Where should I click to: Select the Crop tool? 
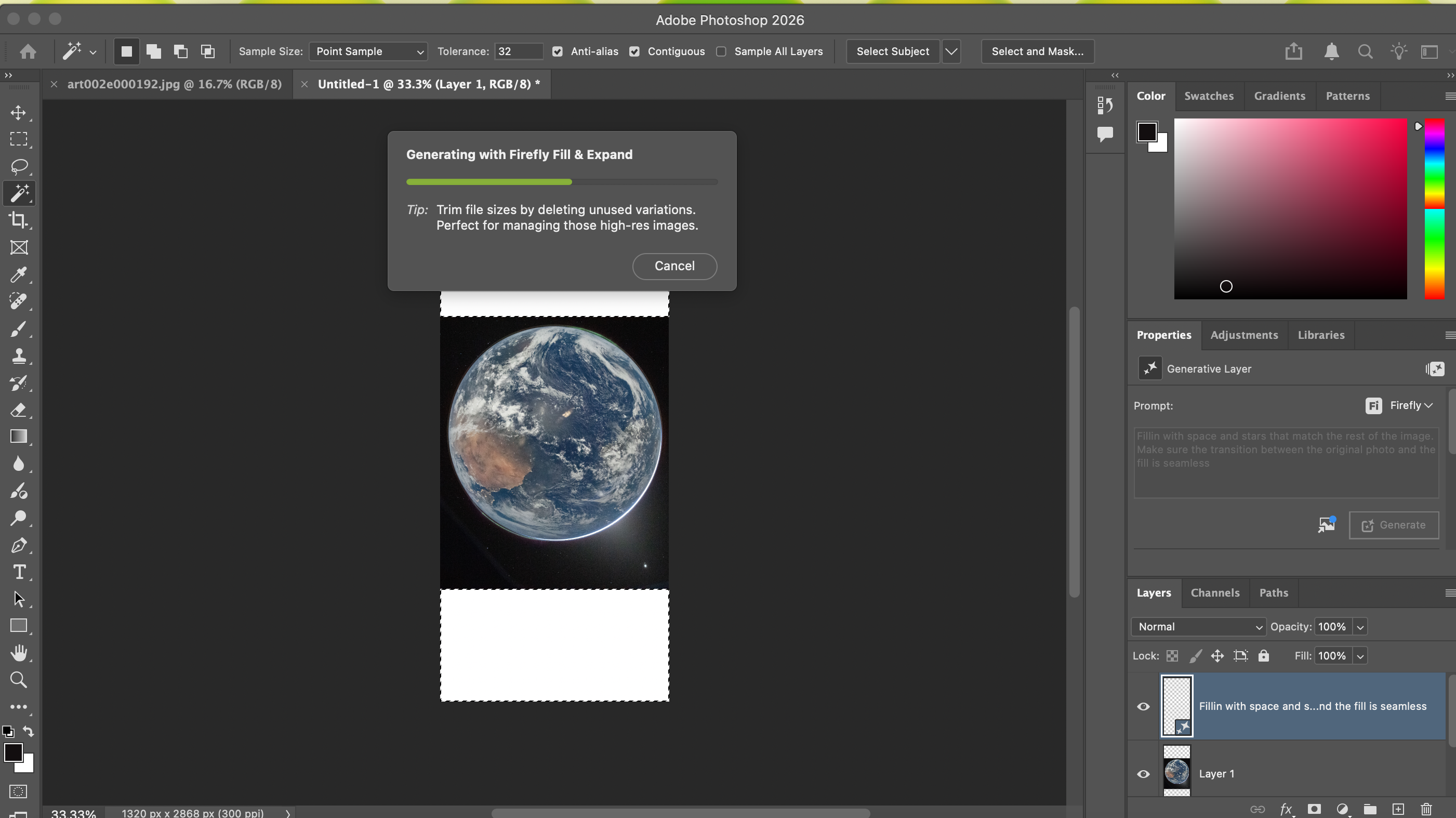19,220
